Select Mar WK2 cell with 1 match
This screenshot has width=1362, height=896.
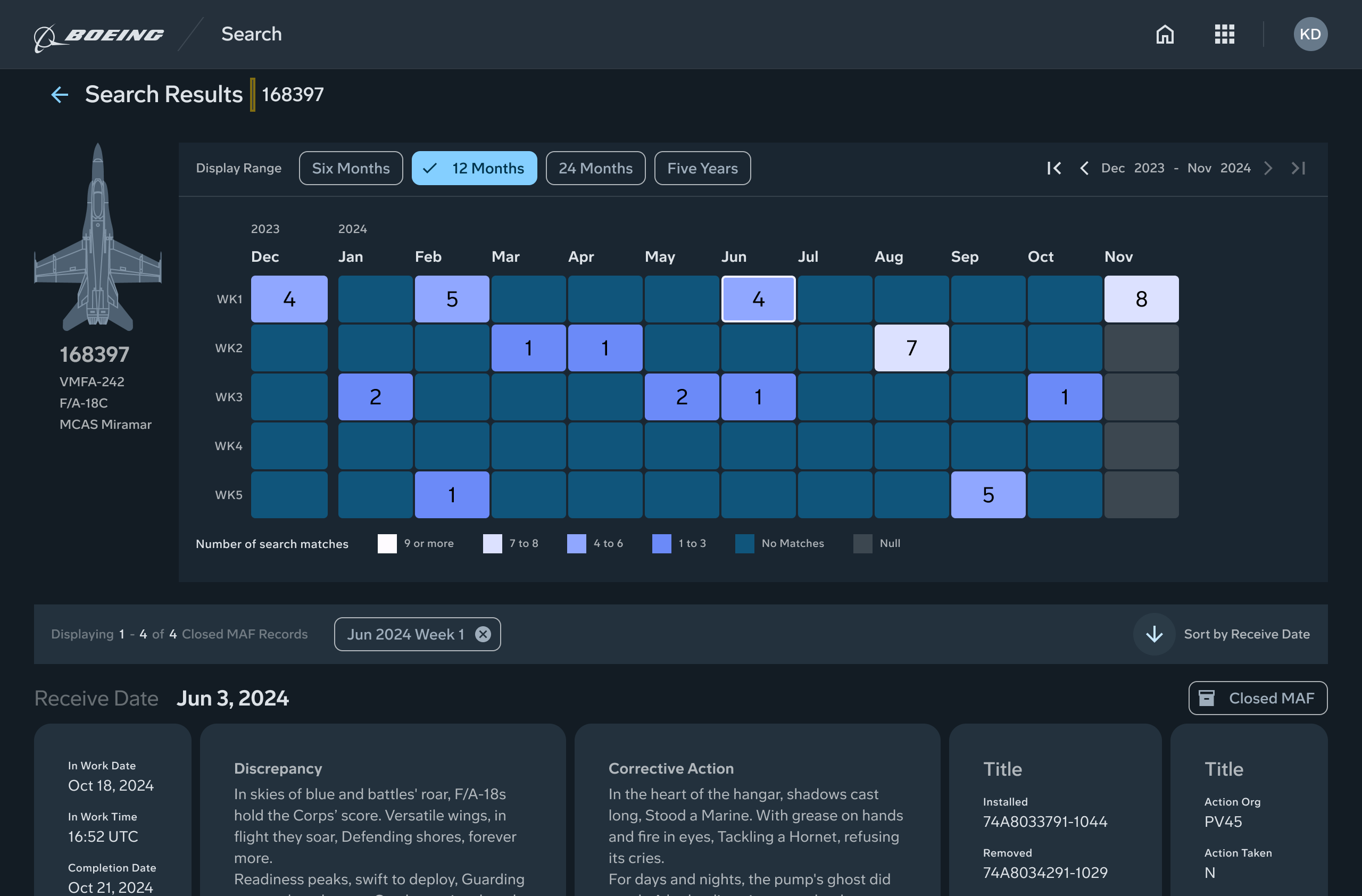coord(529,348)
